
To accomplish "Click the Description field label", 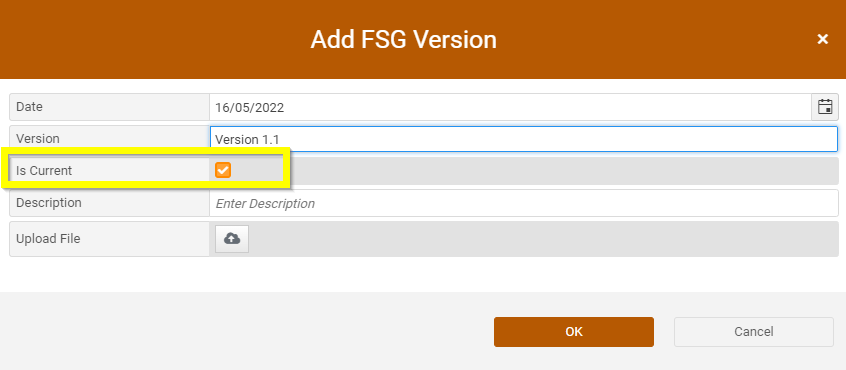I will coord(49,203).
